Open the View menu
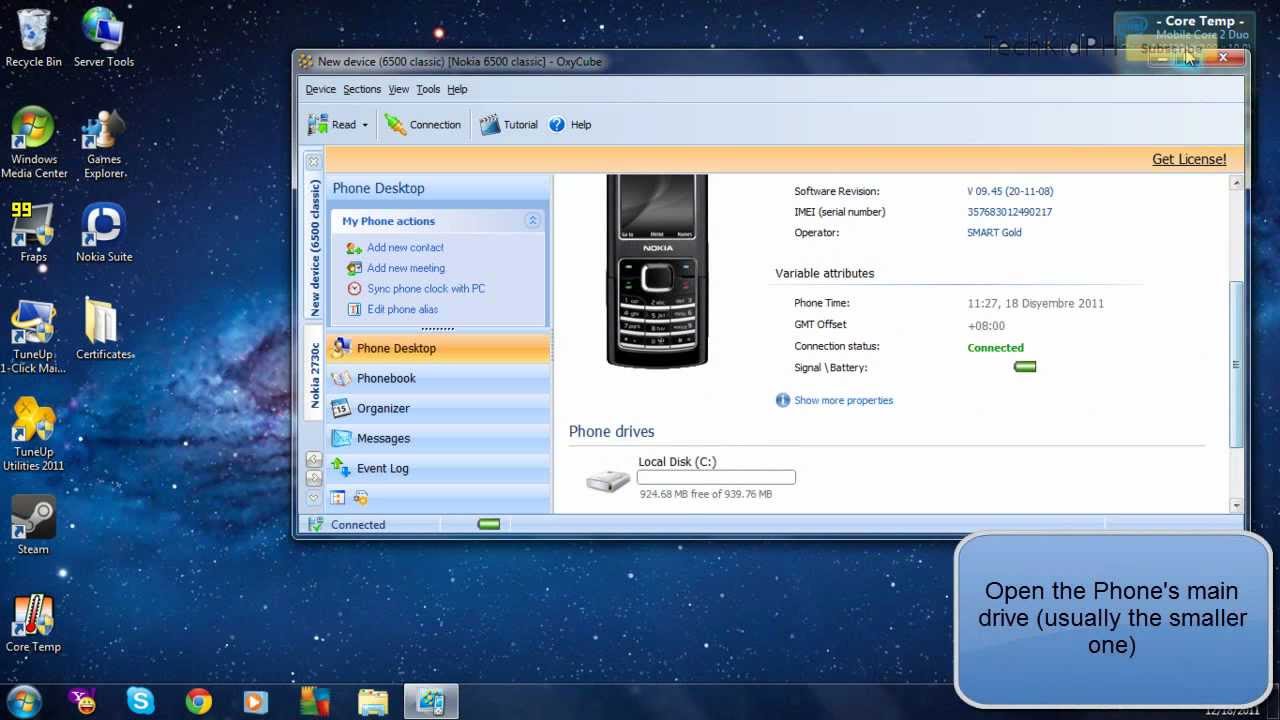The image size is (1280, 720). [x=399, y=89]
